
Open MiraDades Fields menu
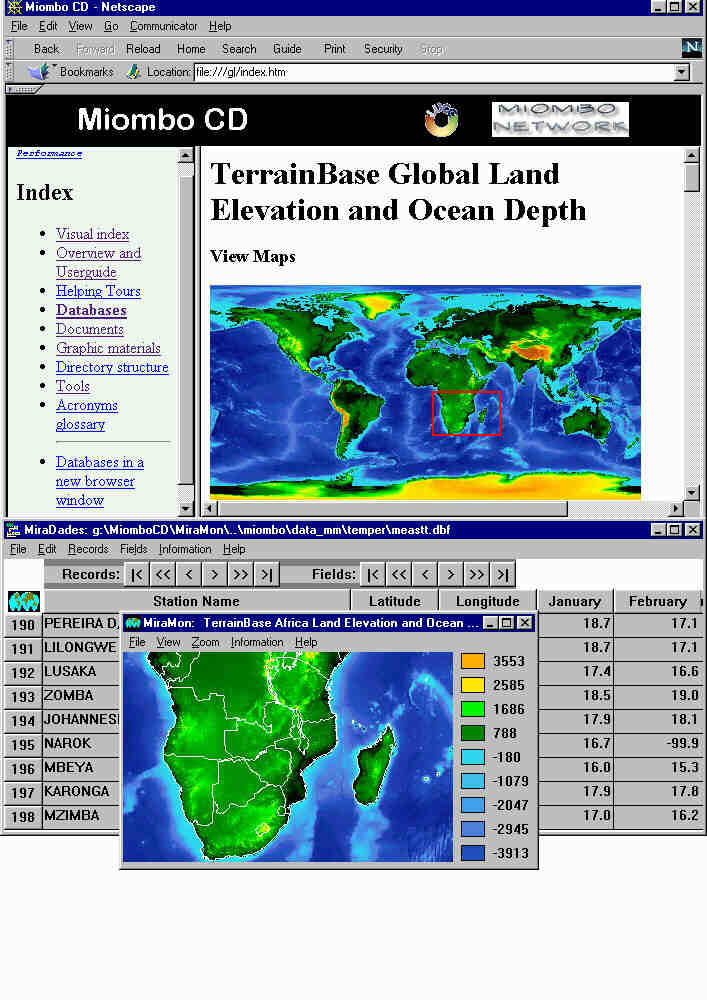pyautogui.click(x=133, y=549)
